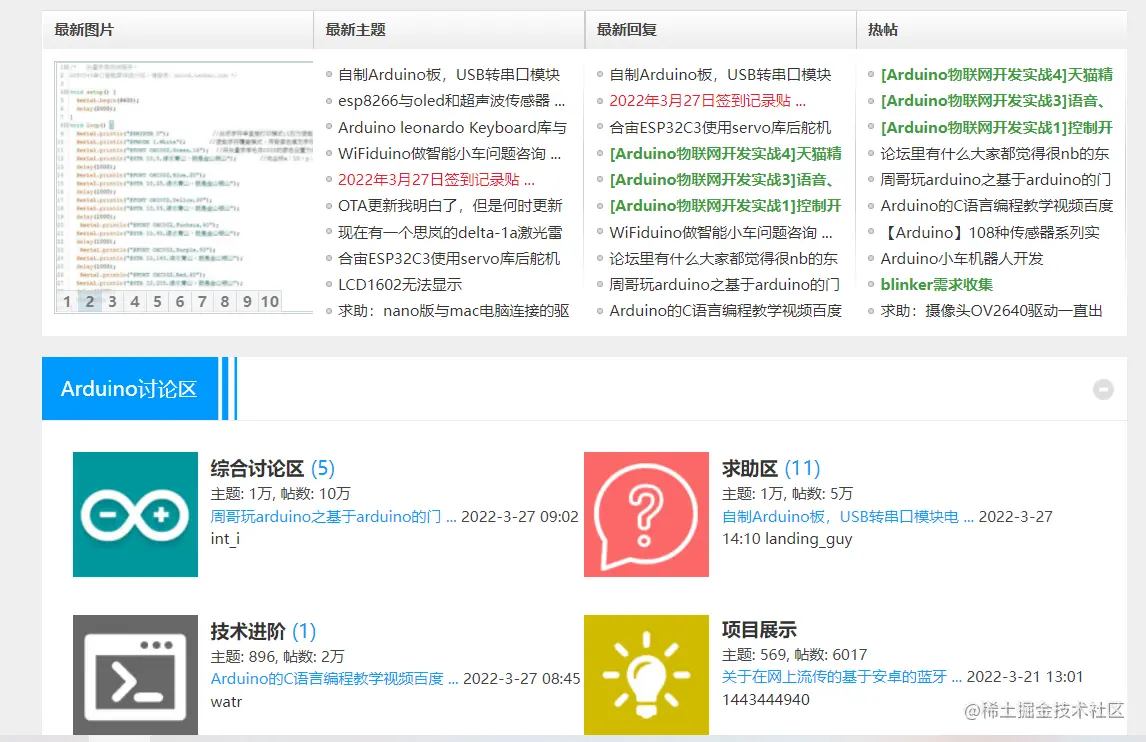
Task: Open 108种传感器系列 hot post
Action: (990, 232)
